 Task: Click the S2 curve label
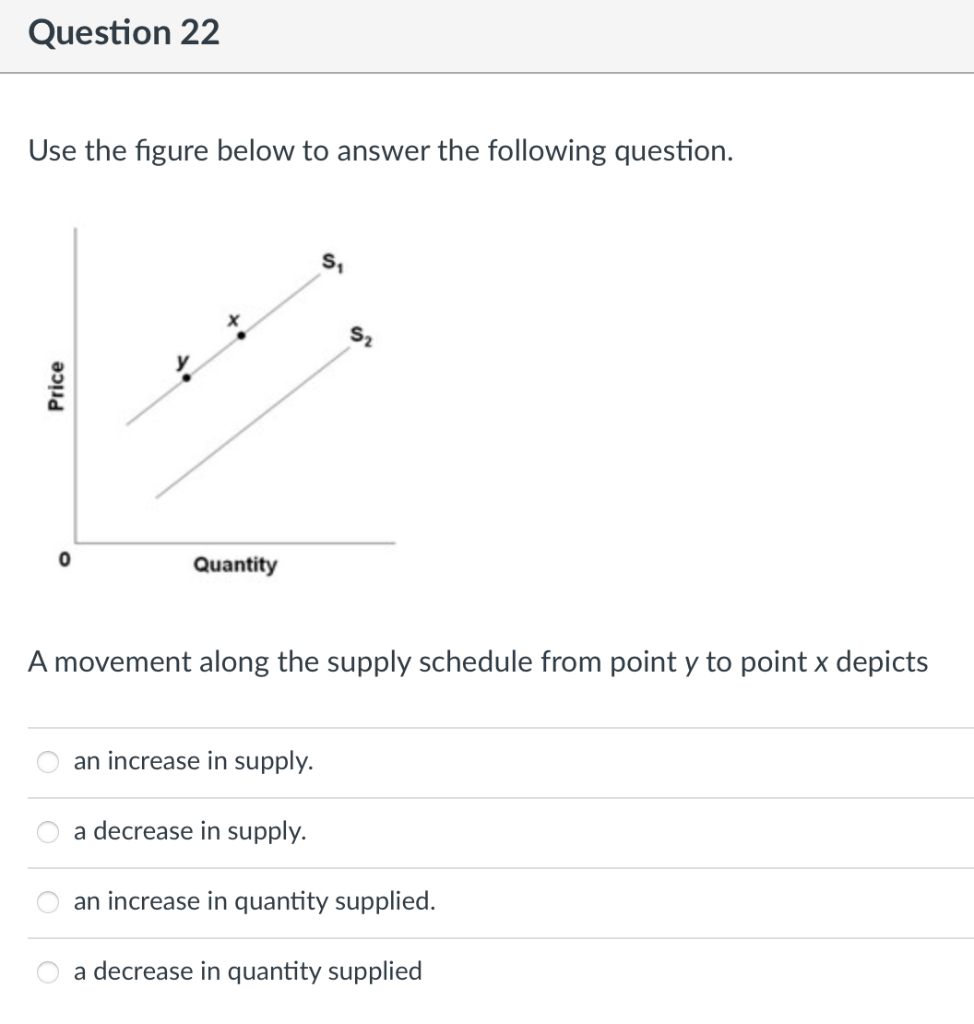point(359,335)
